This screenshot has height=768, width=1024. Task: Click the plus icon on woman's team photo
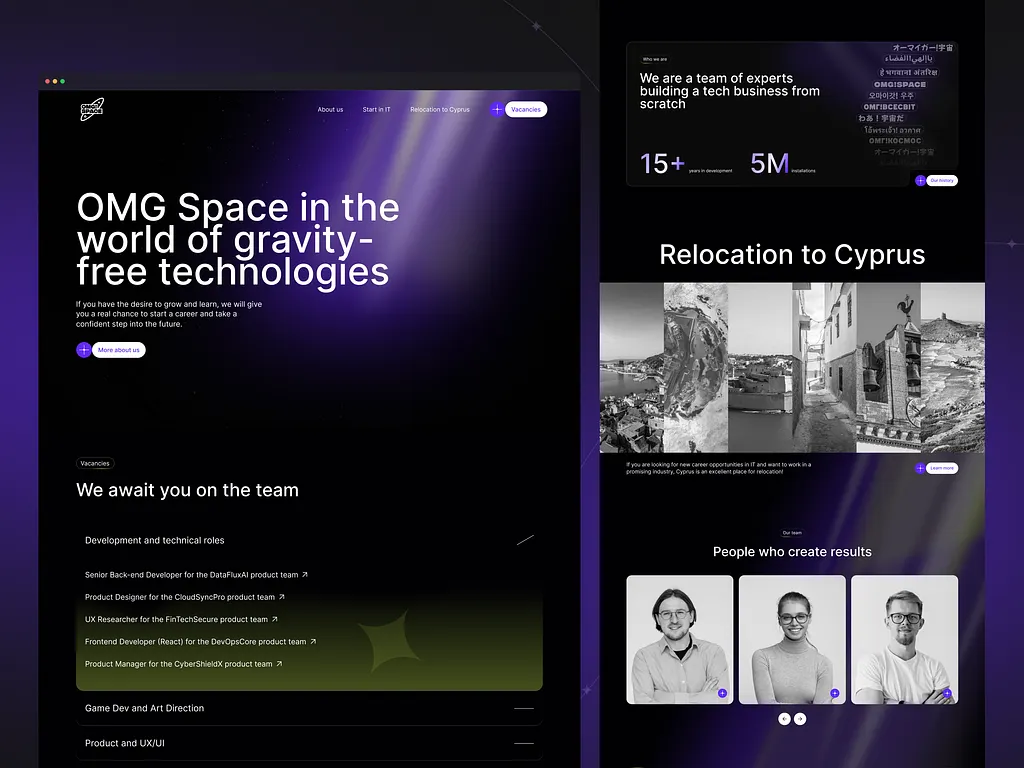pos(834,693)
